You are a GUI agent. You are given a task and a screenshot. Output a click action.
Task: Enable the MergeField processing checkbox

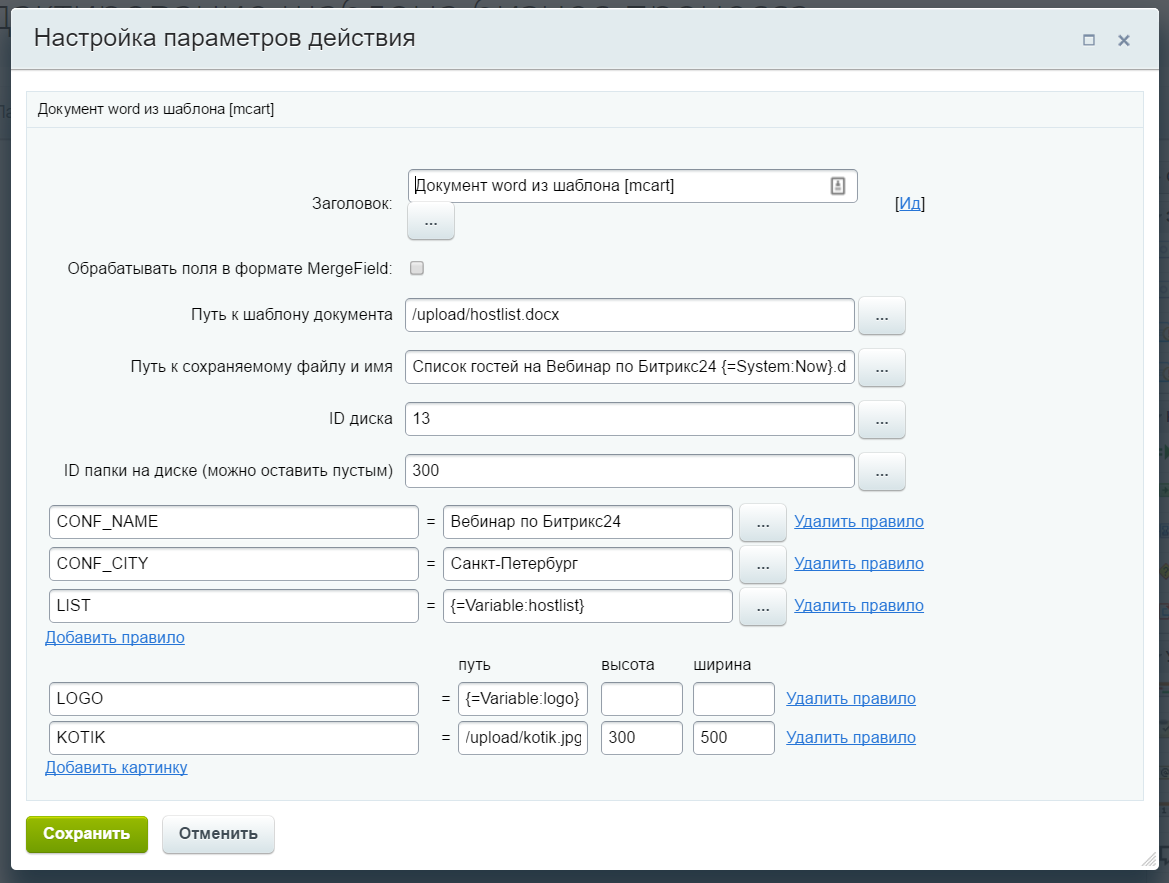[417, 268]
